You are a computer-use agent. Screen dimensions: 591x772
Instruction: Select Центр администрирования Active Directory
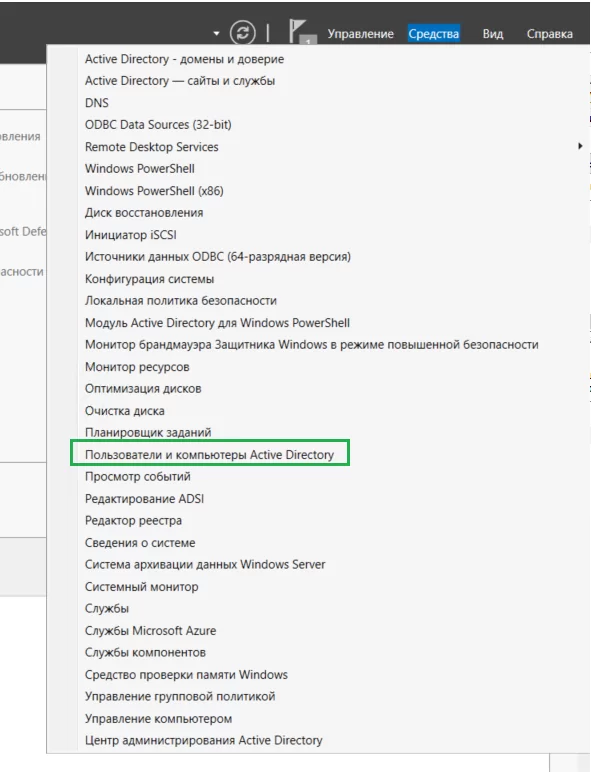(203, 740)
